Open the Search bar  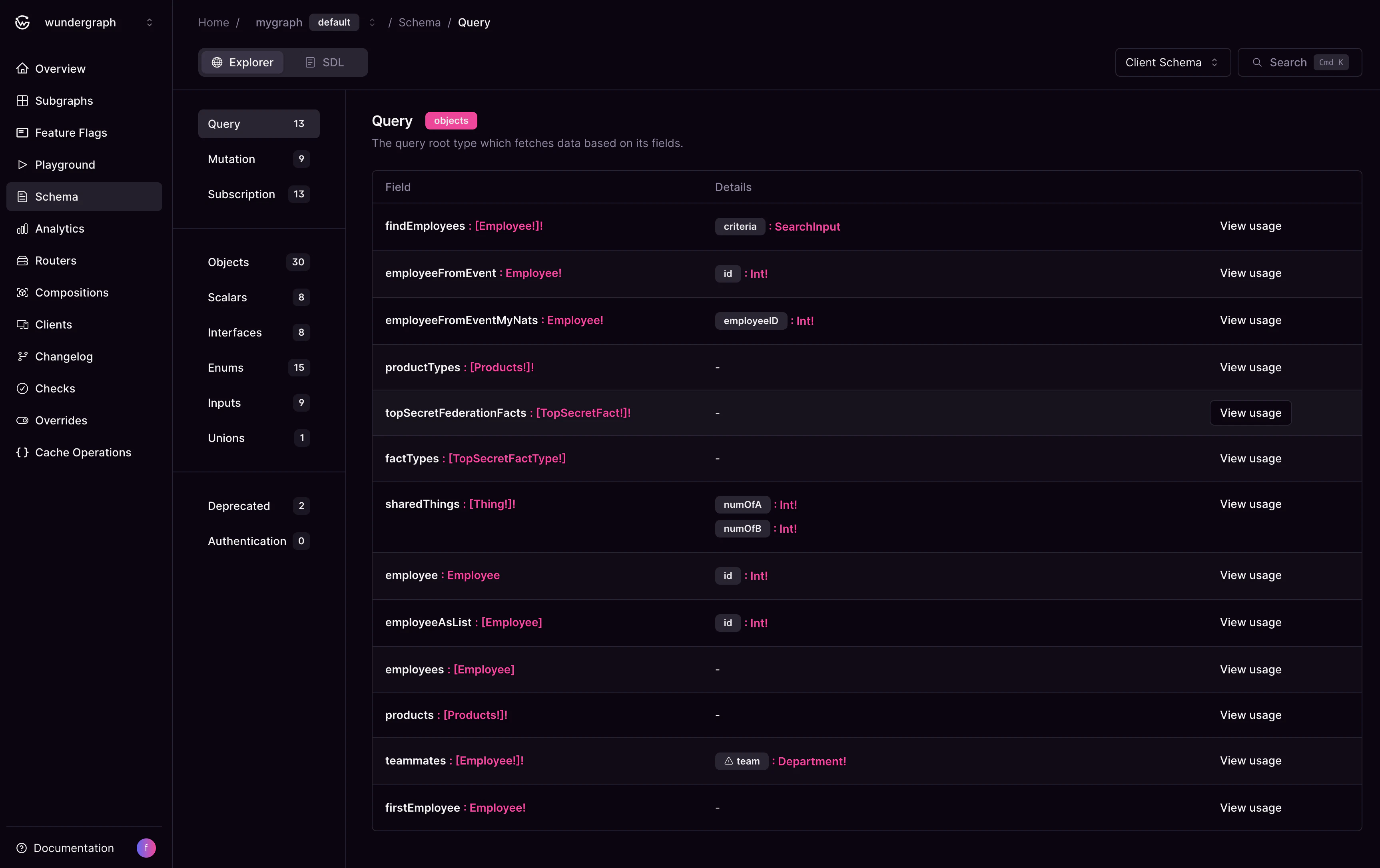[x=1299, y=62]
